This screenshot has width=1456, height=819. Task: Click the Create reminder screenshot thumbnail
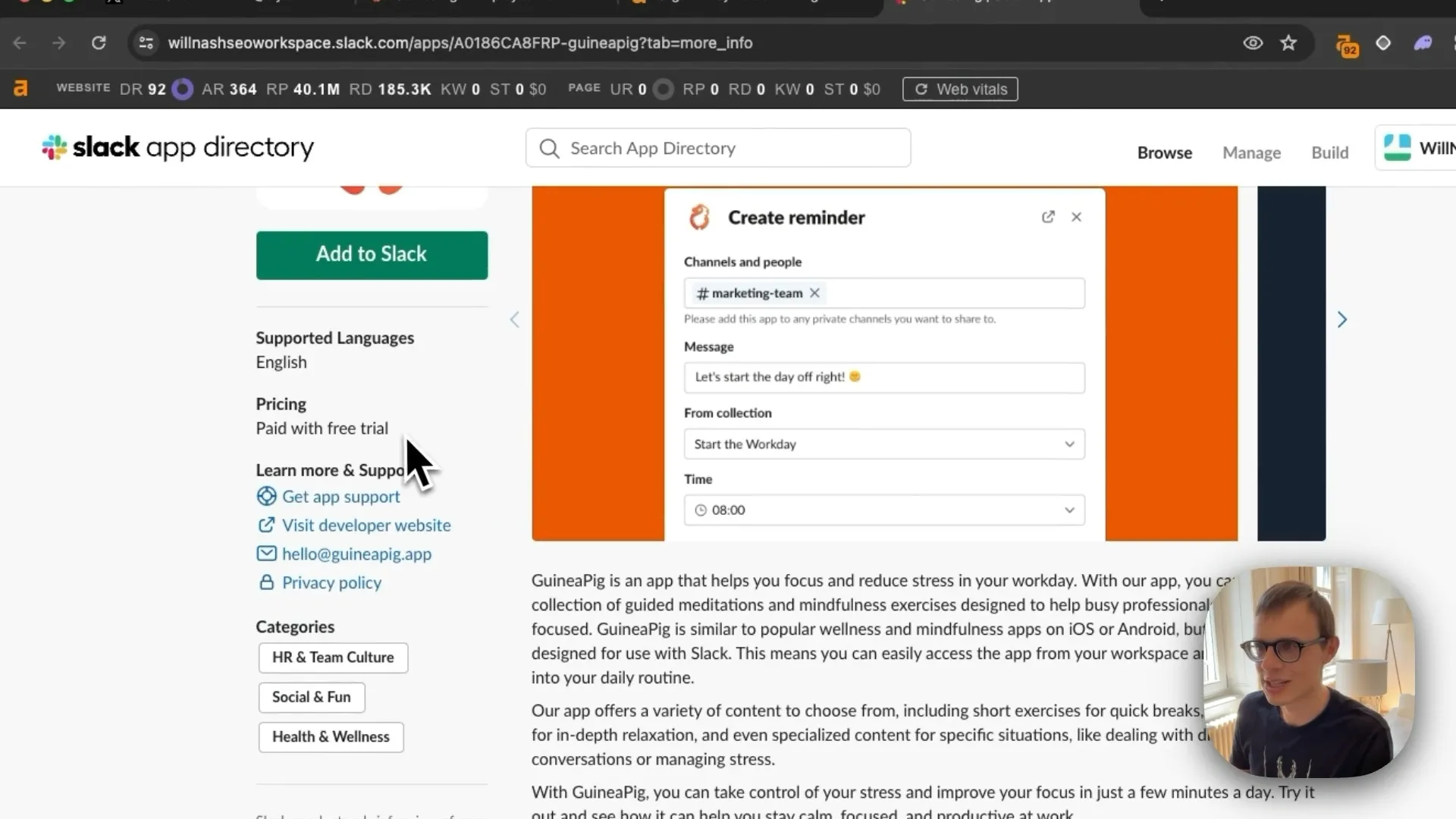pyautogui.click(x=884, y=363)
